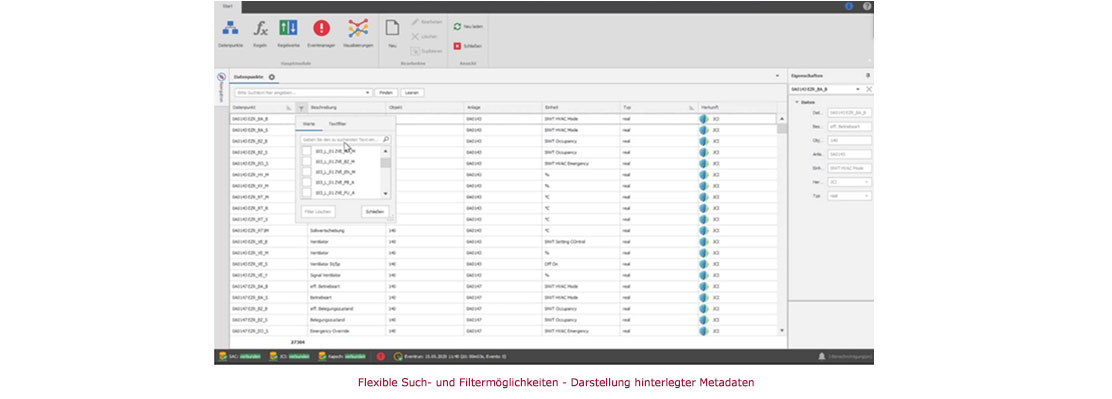Click Beschreibung column header
The image size is (1112, 399).
(x=347, y=108)
